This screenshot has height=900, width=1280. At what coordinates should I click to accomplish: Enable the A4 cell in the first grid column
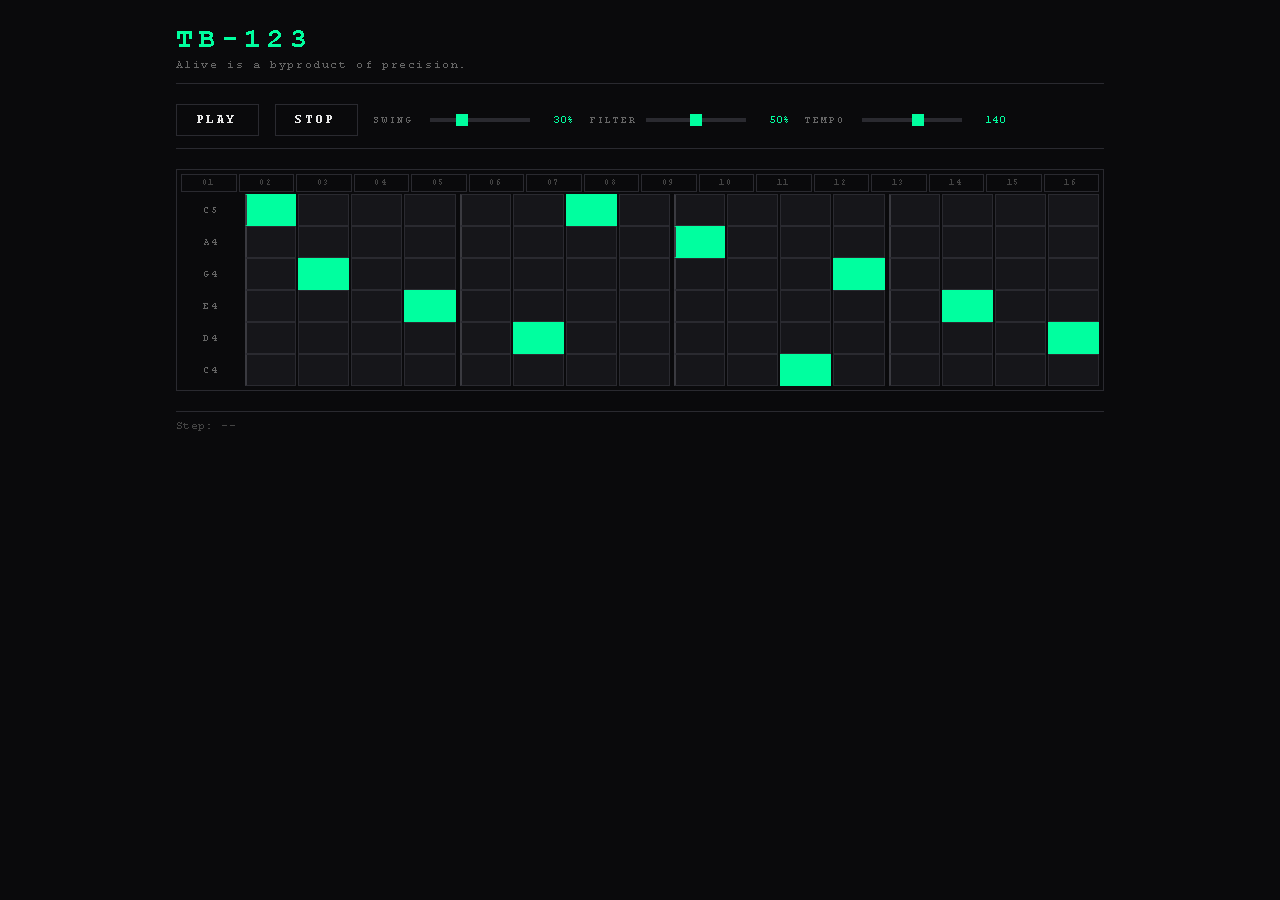pos(271,242)
